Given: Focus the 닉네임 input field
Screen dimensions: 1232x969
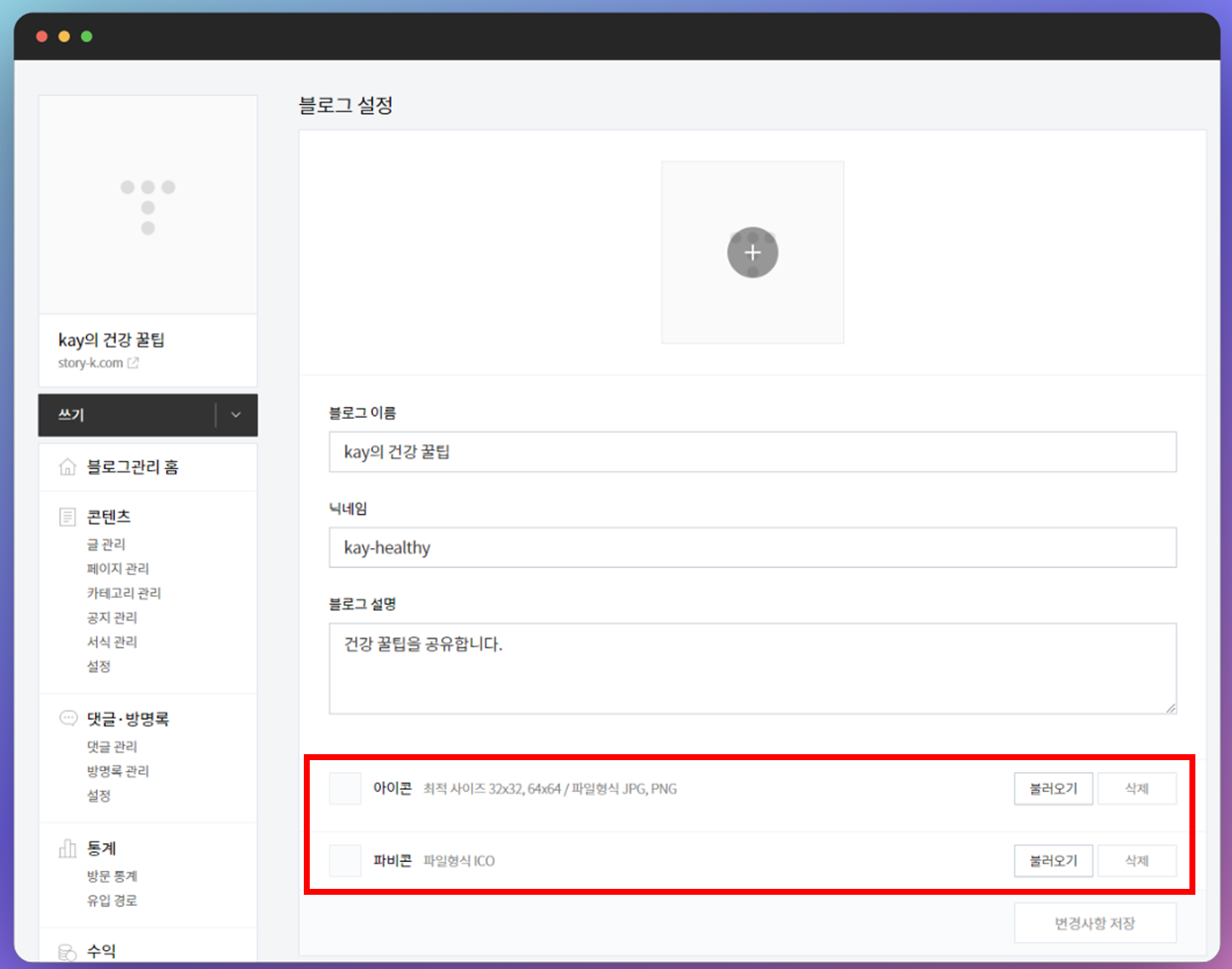Looking at the screenshot, I should coord(752,547).
